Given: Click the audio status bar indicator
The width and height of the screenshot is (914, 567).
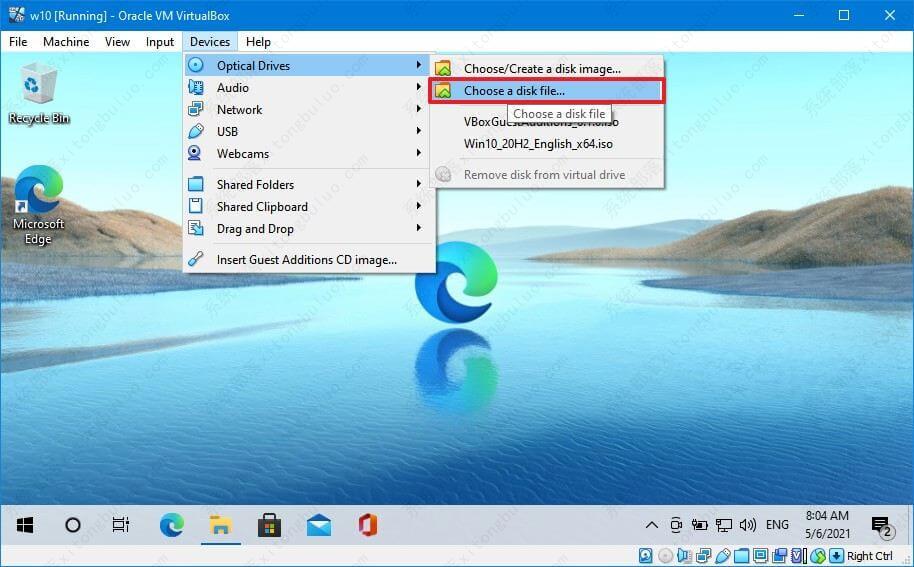Looking at the screenshot, I should pyautogui.click(x=685, y=556).
